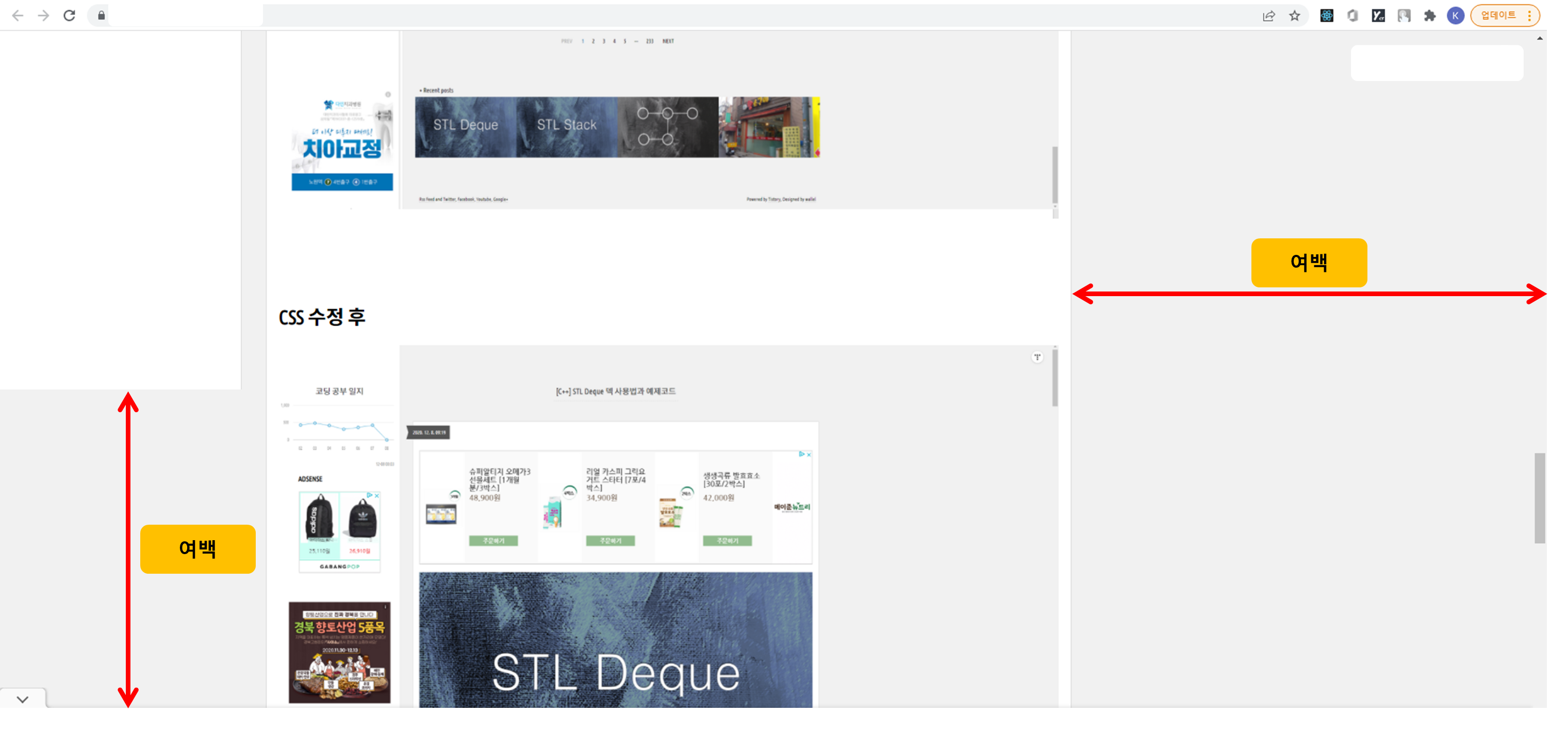The image size is (1568, 729).
Task: Click the browser back arrow
Action: click(18, 15)
